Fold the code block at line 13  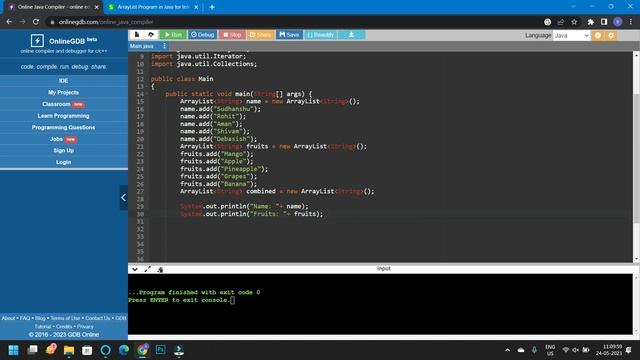147,87
